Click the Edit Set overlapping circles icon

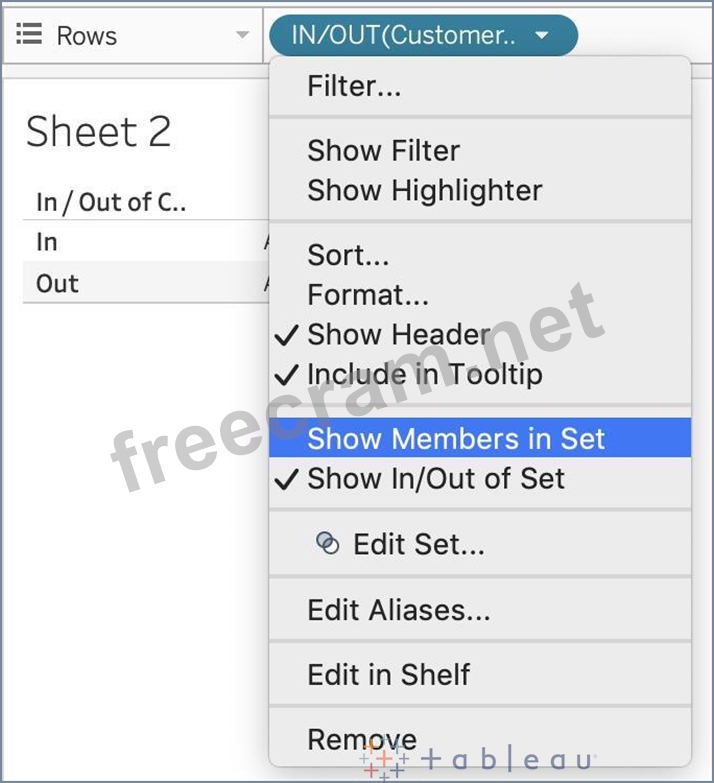tap(327, 543)
